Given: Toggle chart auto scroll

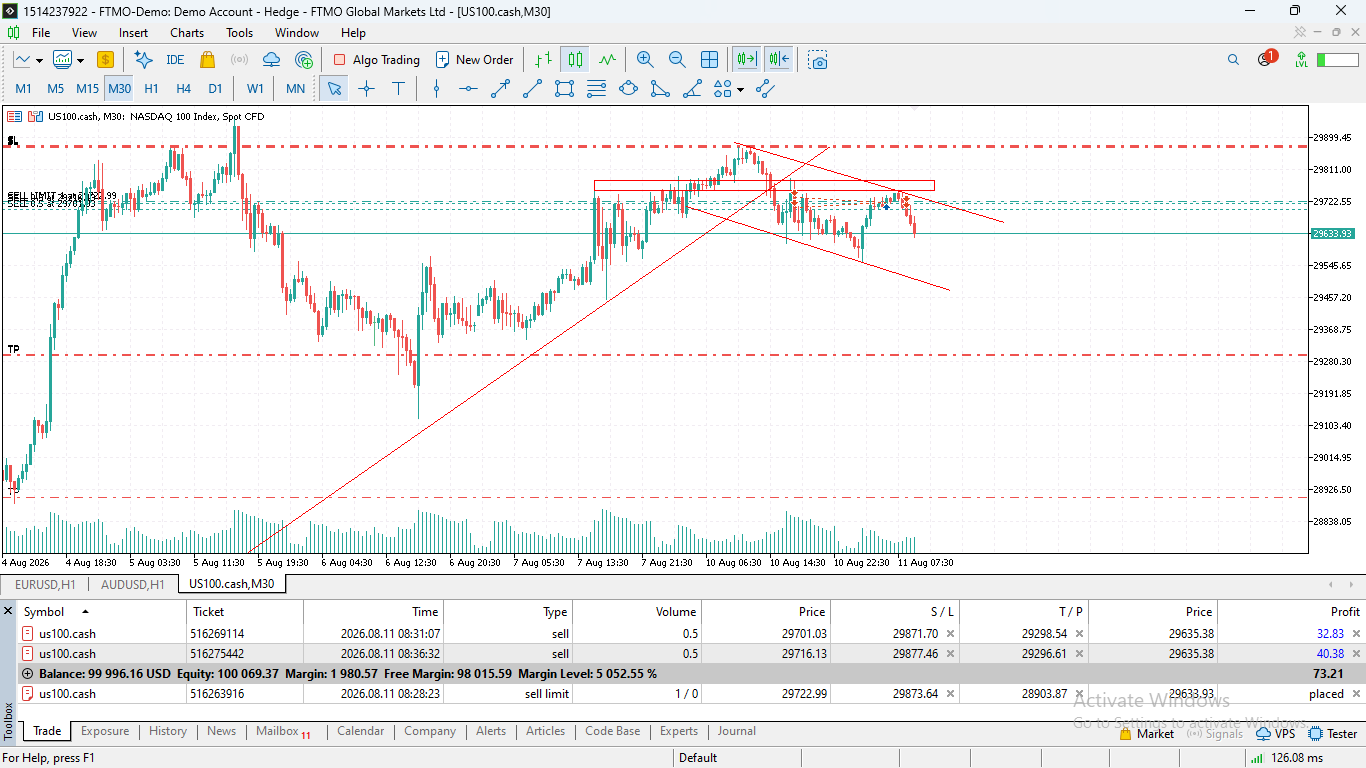Looking at the screenshot, I should coord(746,60).
